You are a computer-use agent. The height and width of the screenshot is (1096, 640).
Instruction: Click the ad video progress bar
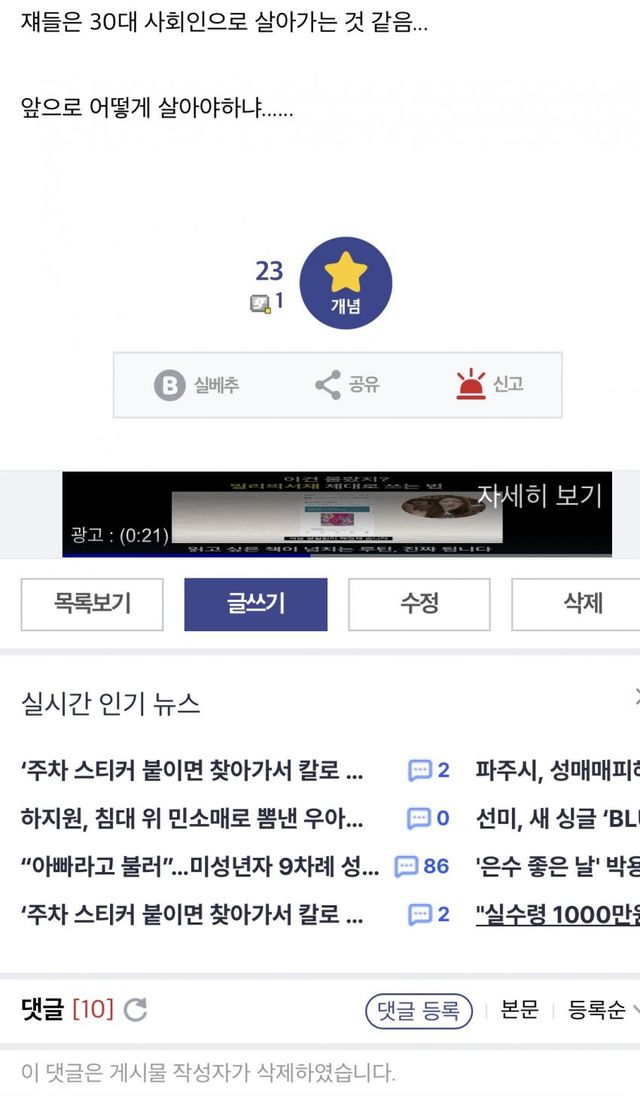[x=337, y=556]
